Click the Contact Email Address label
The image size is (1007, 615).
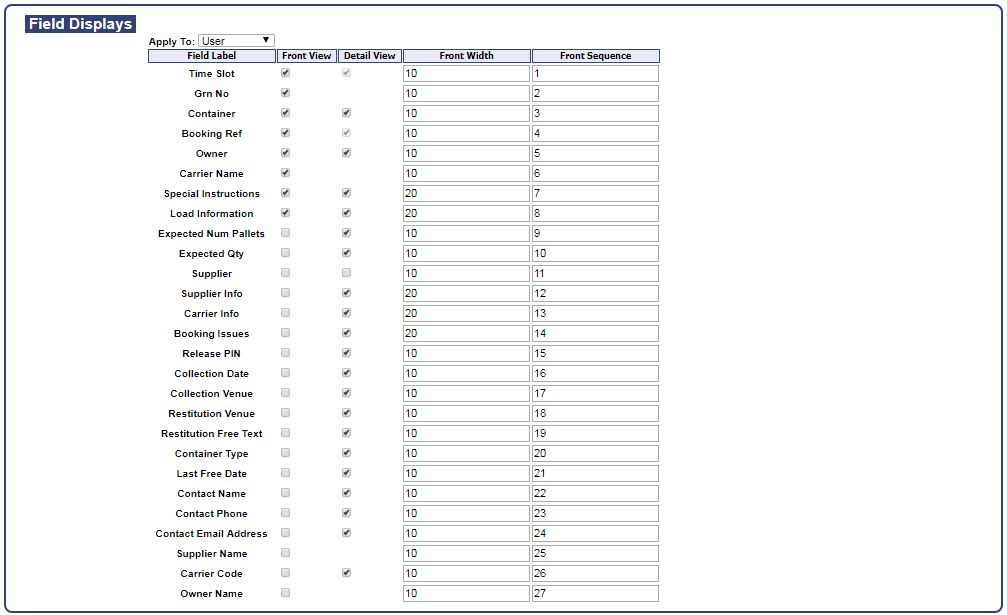coord(211,533)
